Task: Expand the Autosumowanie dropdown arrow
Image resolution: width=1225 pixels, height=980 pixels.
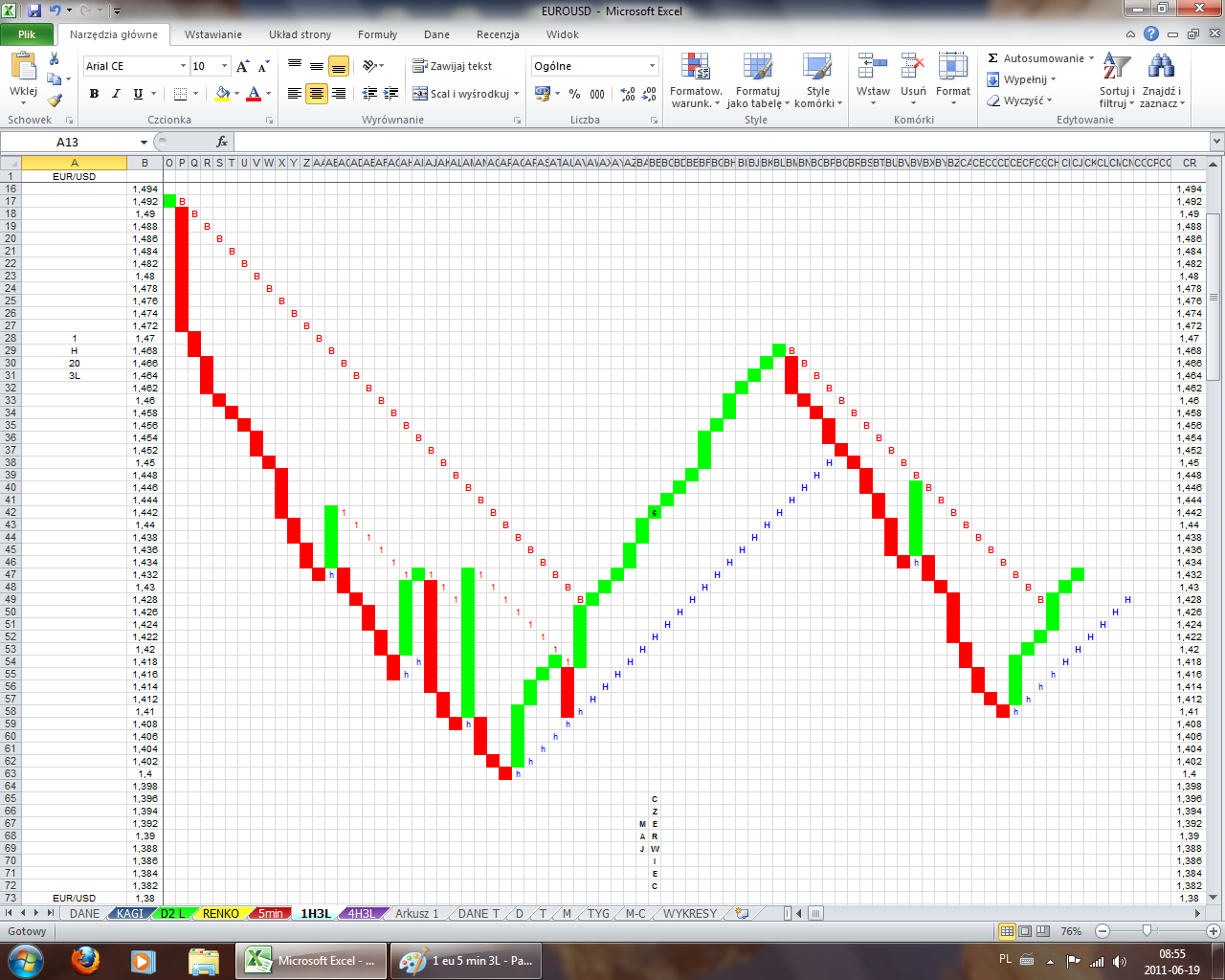Action: [1091, 58]
